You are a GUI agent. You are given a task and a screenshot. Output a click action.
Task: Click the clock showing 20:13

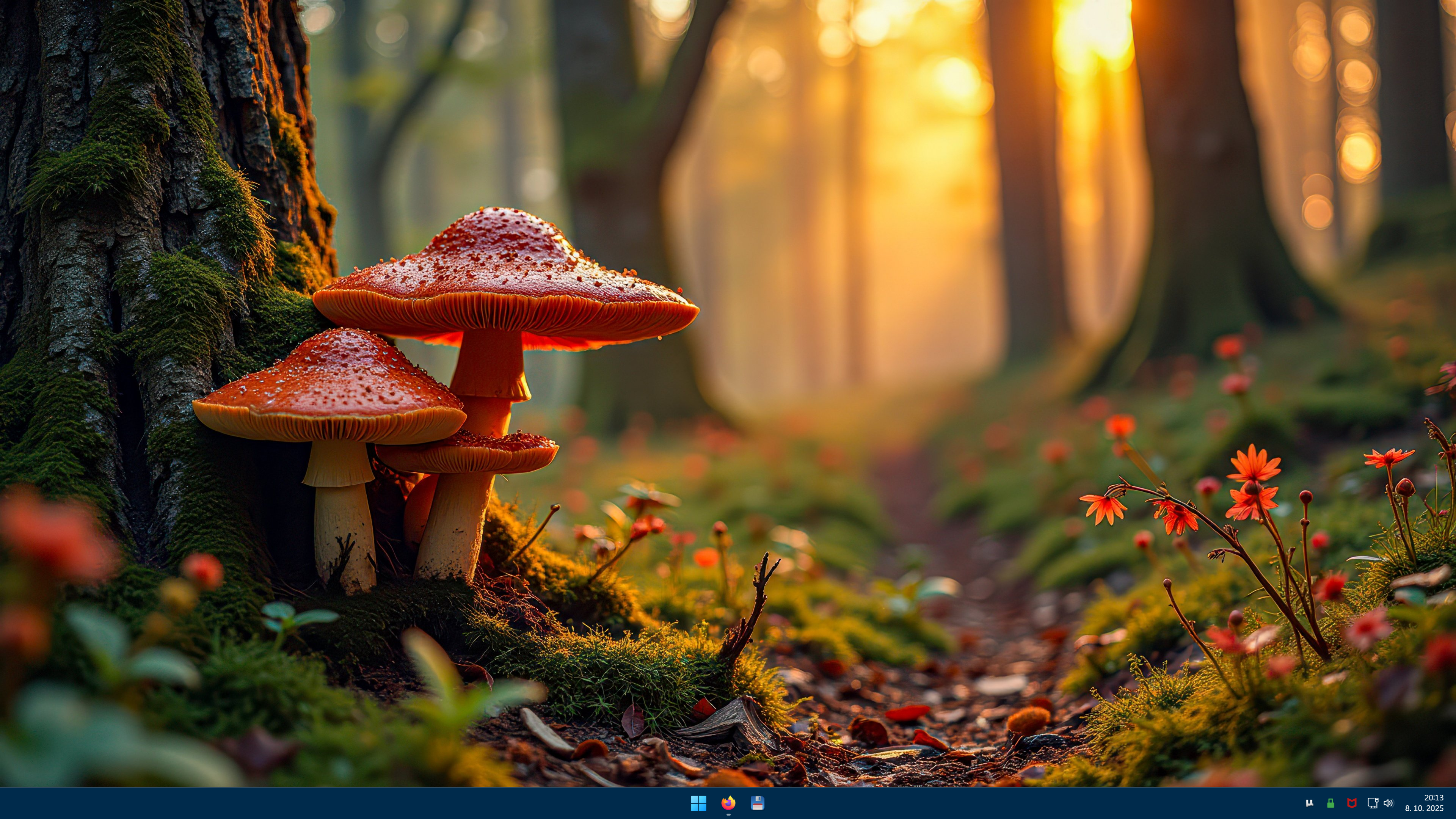click(1434, 797)
